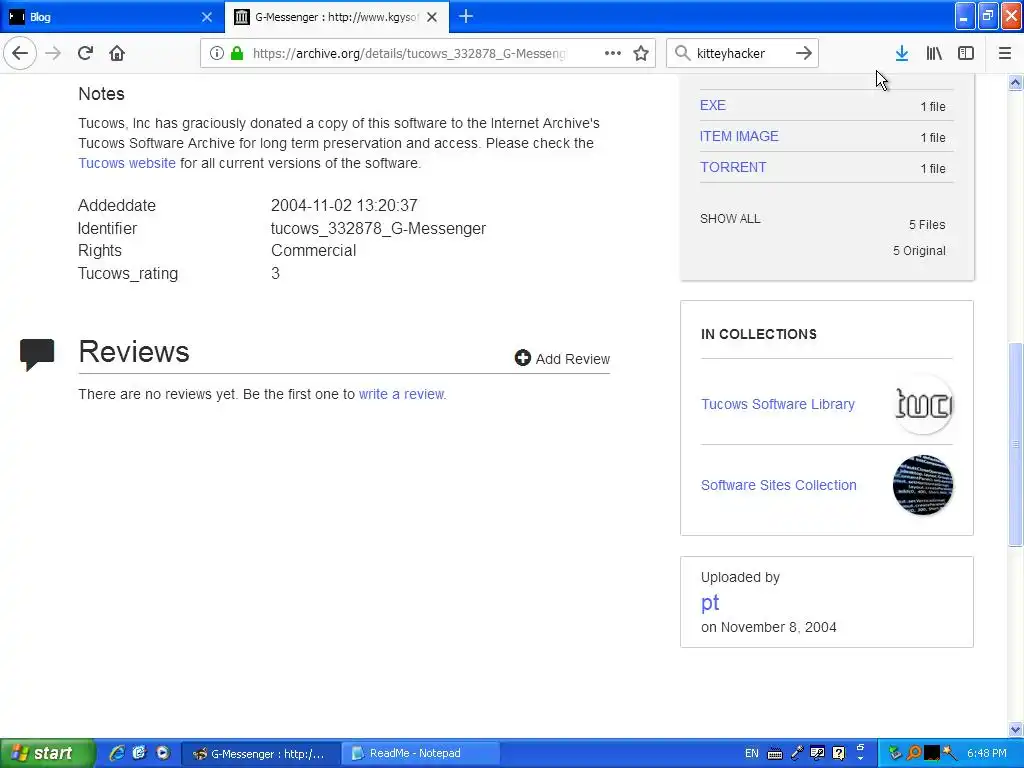Click the scrollbar down arrow

(1016, 729)
